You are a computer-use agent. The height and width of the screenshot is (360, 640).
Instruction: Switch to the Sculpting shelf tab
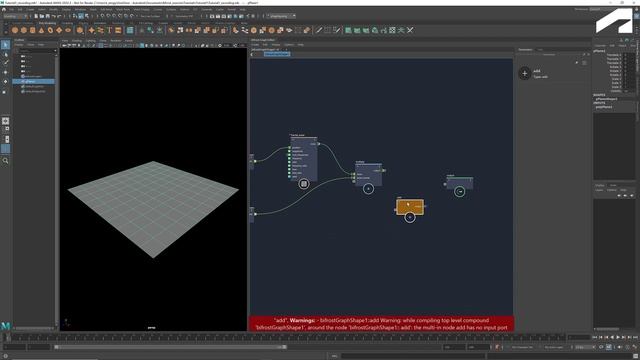pos(68,23)
